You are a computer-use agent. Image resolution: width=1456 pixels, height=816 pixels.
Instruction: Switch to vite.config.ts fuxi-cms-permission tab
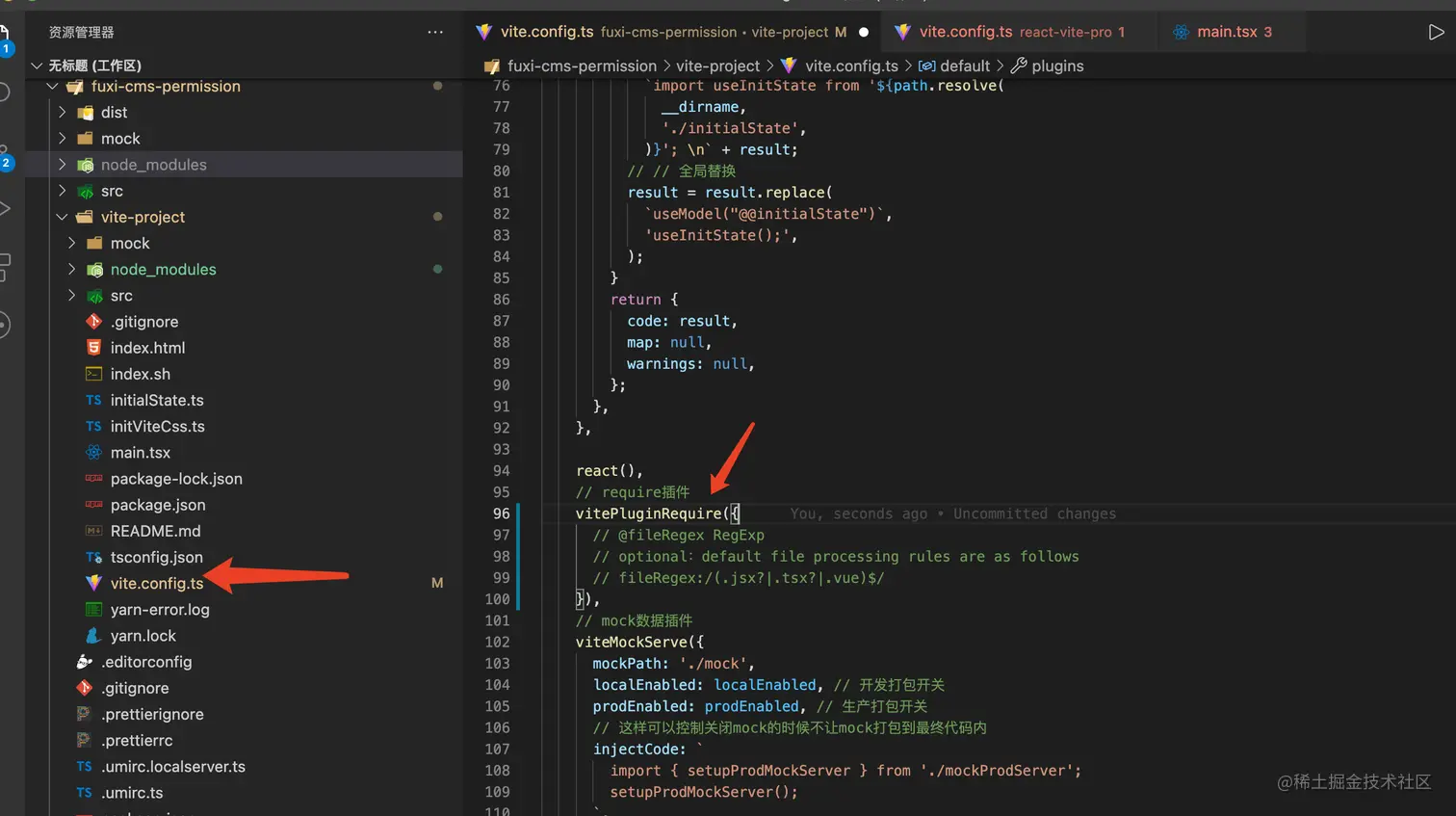(672, 32)
